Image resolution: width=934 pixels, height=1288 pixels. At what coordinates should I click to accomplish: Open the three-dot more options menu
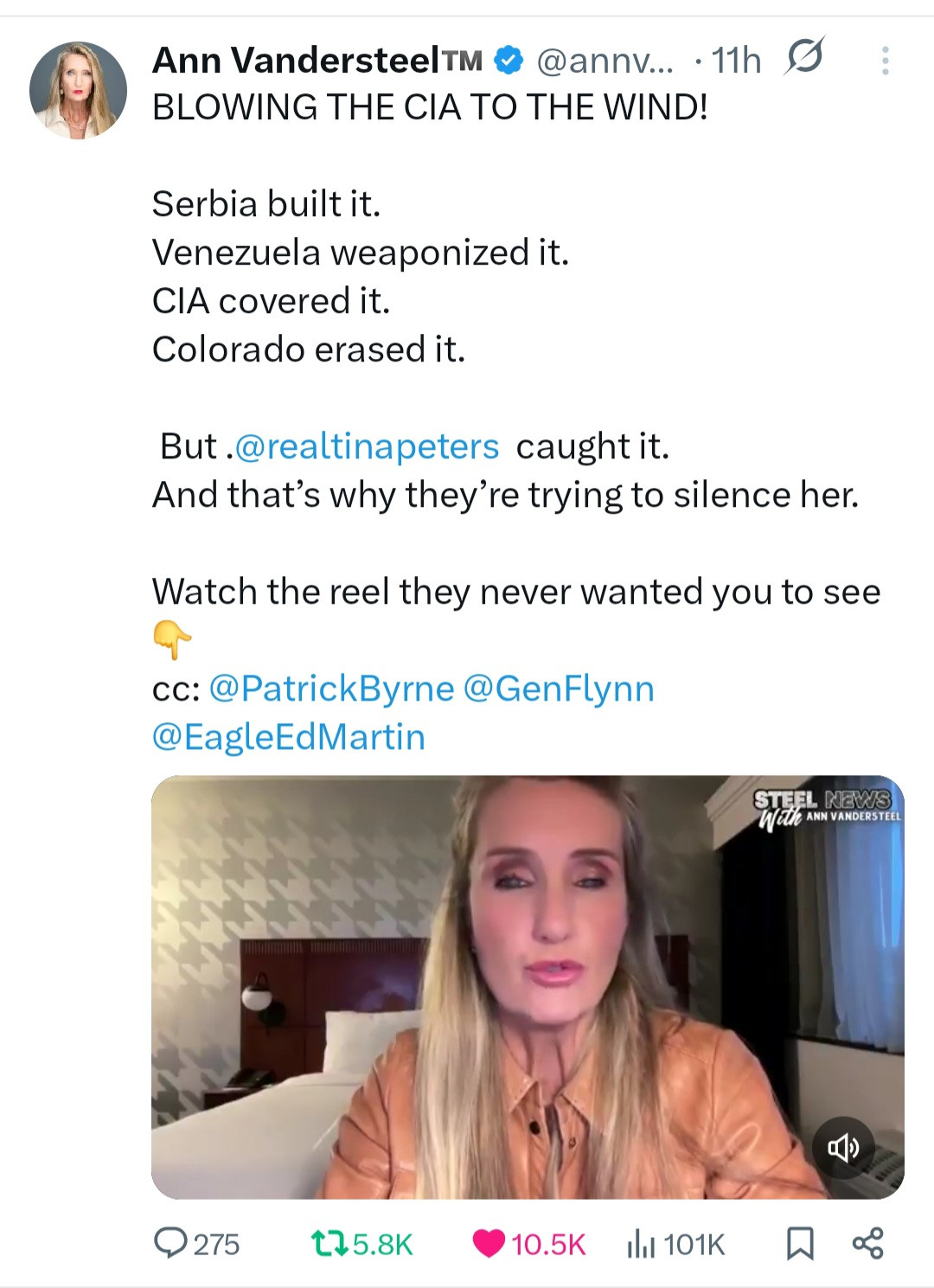click(x=885, y=61)
